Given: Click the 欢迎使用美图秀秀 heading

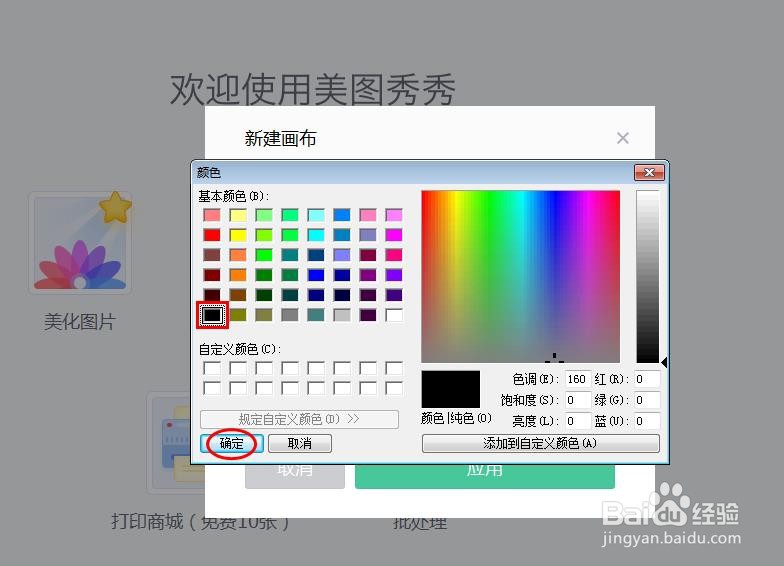Looking at the screenshot, I should point(313,90).
